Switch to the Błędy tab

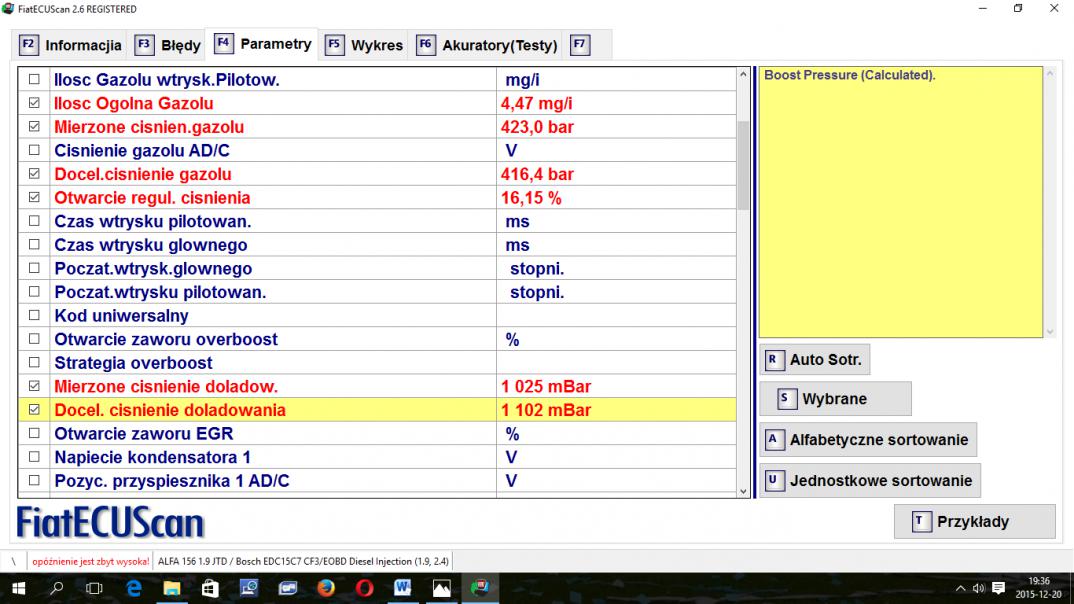point(168,45)
